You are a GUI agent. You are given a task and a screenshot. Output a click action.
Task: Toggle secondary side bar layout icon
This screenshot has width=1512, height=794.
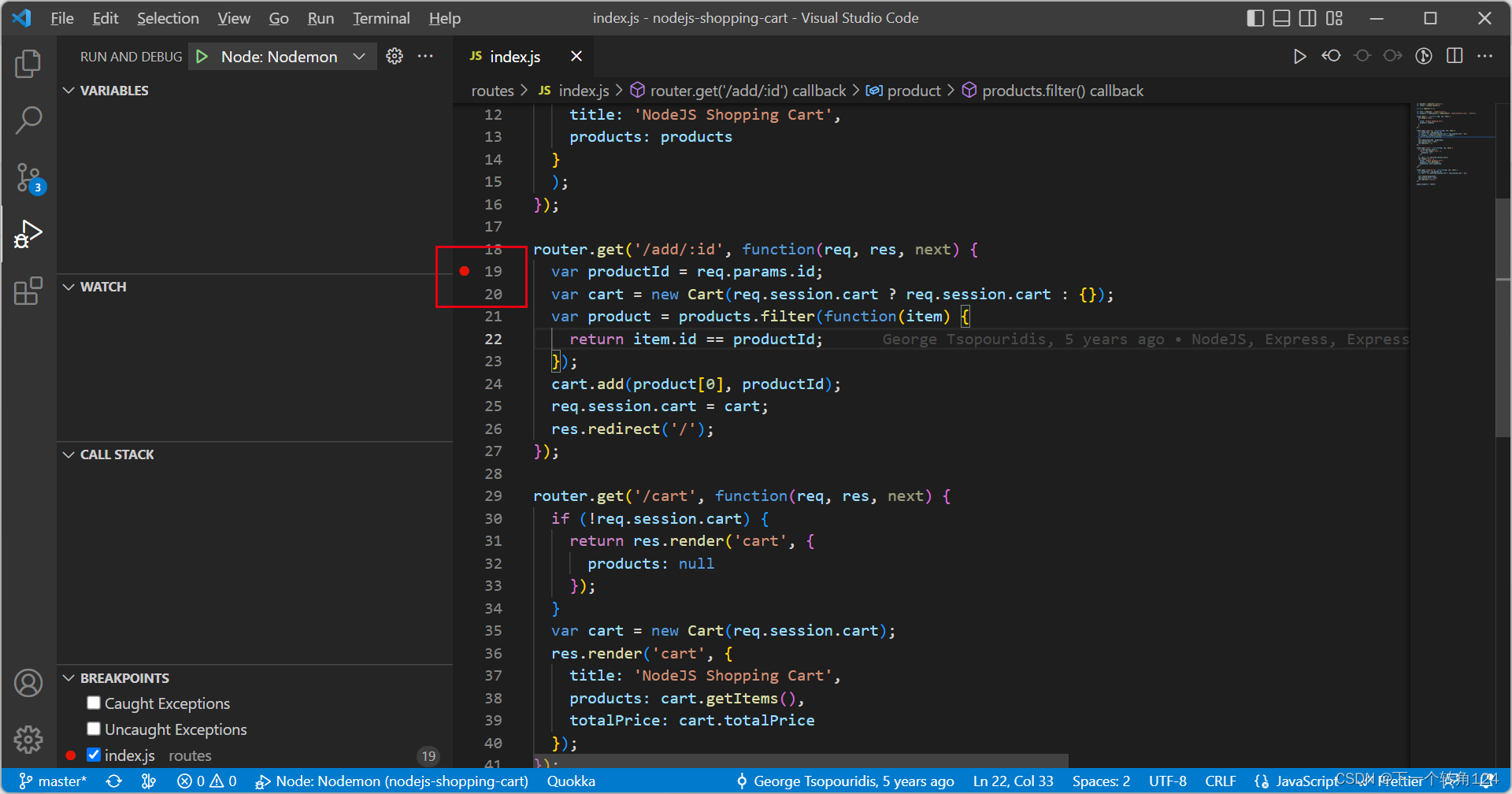click(x=1307, y=18)
